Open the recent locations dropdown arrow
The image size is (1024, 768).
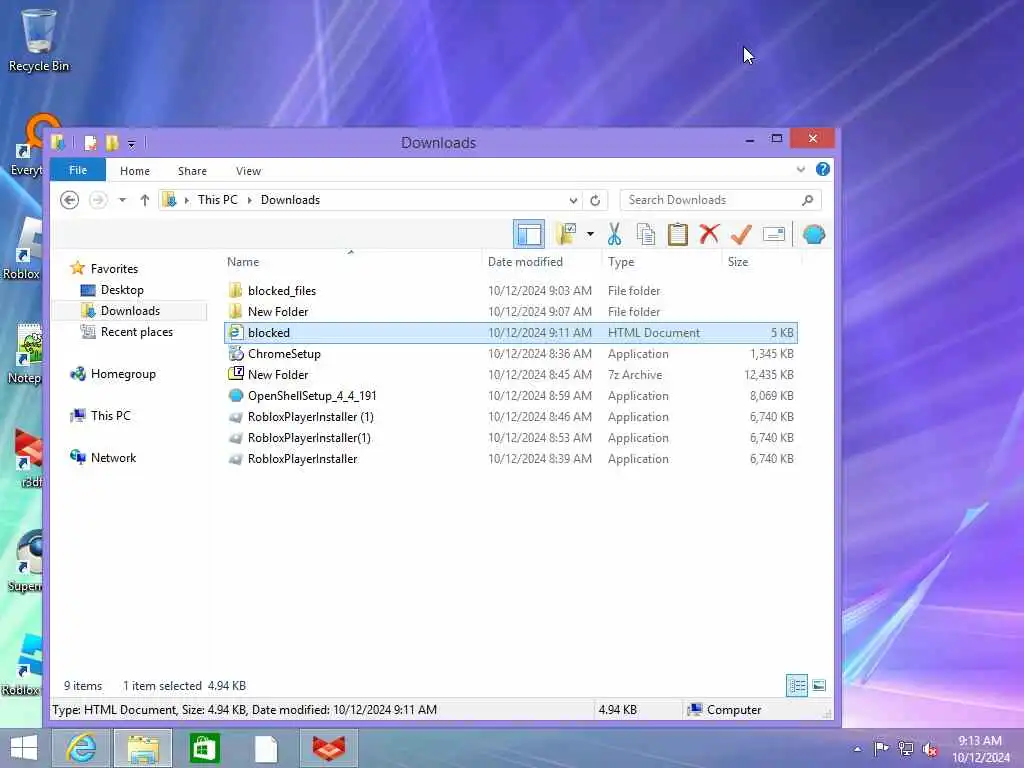(122, 200)
